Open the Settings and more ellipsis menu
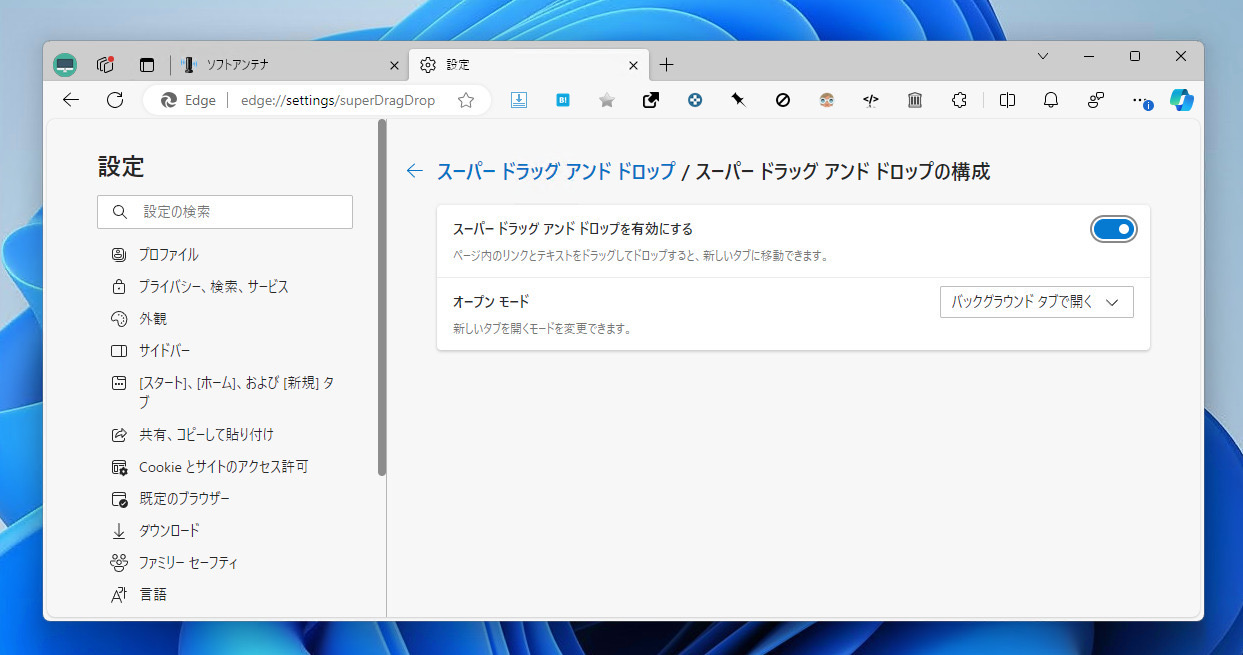Viewport: 1243px width, 655px height. pos(1138,100)
